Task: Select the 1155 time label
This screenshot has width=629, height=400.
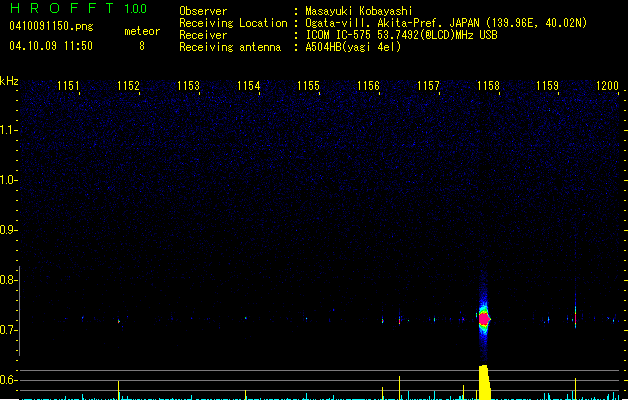Action: (308, 86)
